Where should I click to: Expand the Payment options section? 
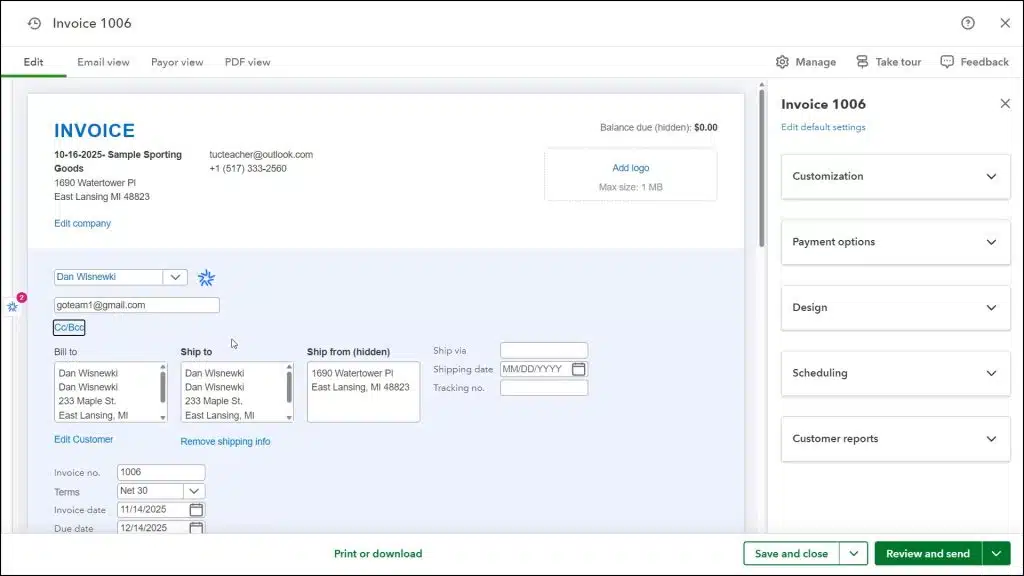tap(895, 242)
